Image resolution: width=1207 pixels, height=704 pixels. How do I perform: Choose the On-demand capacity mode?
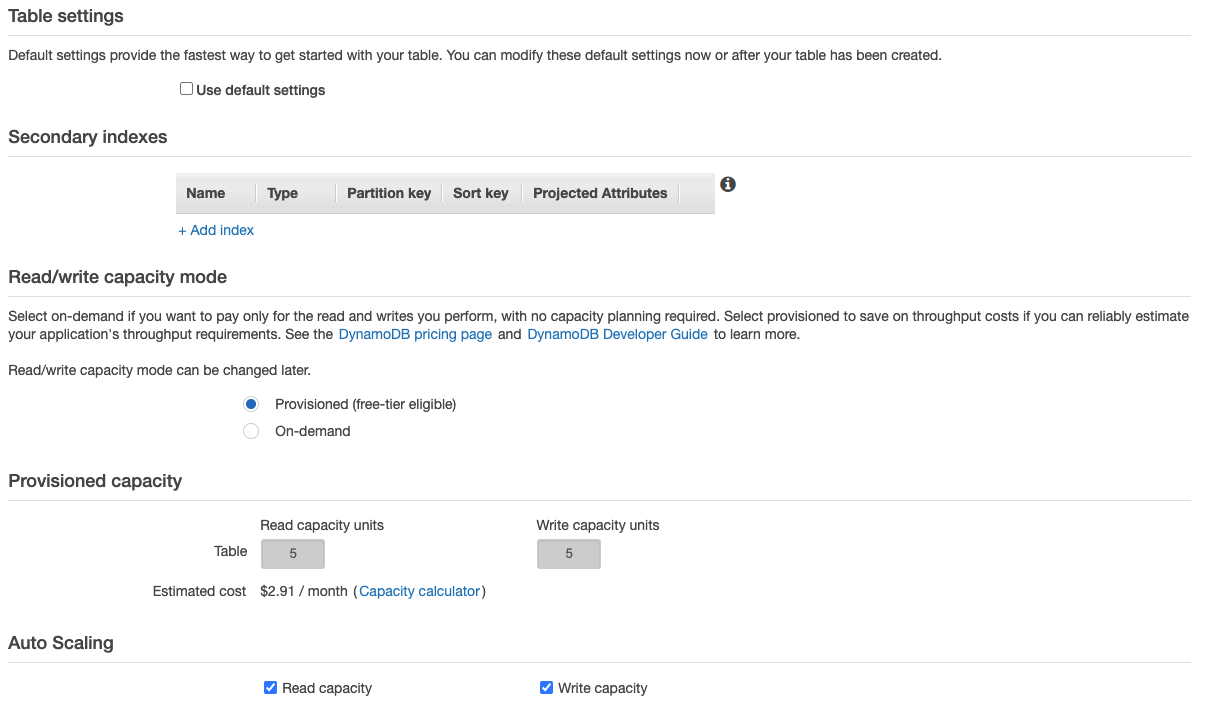[252, 431]
